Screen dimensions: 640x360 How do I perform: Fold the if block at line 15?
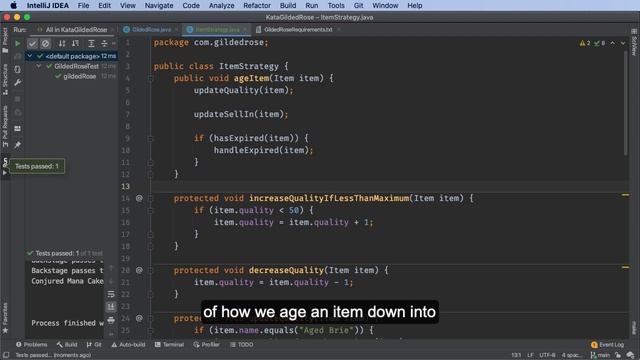pos(150,211)
